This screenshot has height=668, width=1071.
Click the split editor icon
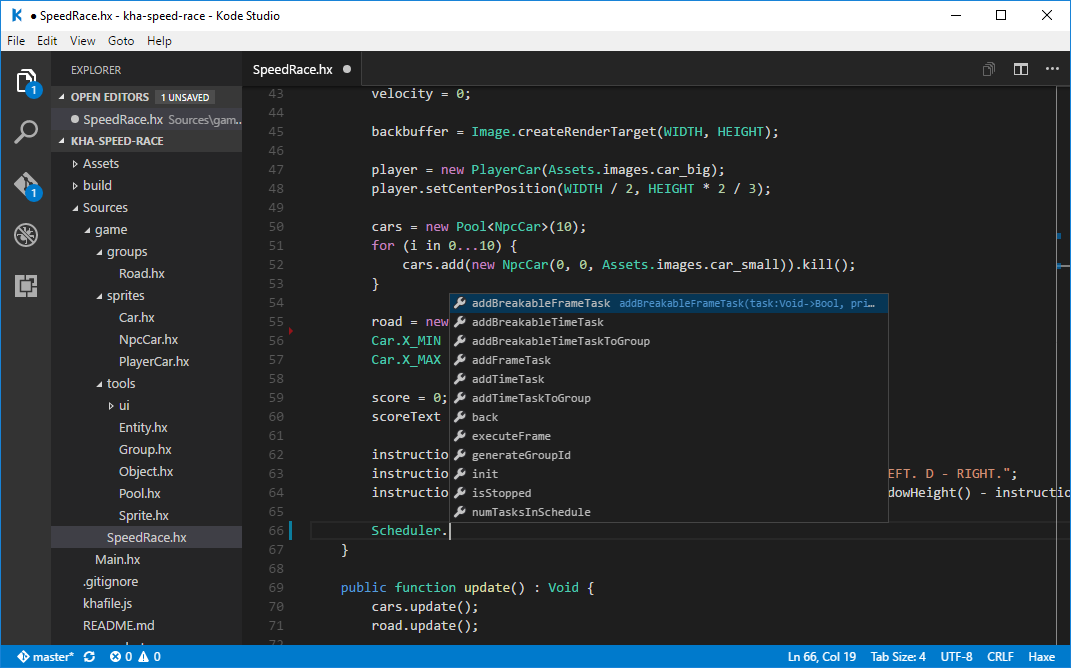1020,70
